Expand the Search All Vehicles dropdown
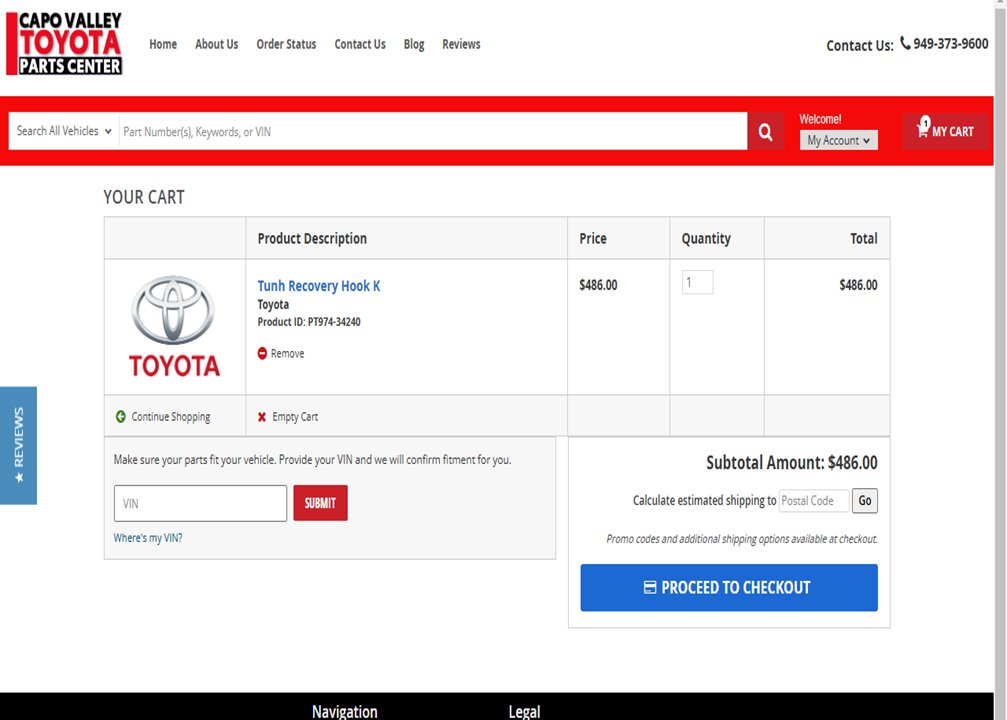Viewport: 1007px width, 720px height. (64, 131)
